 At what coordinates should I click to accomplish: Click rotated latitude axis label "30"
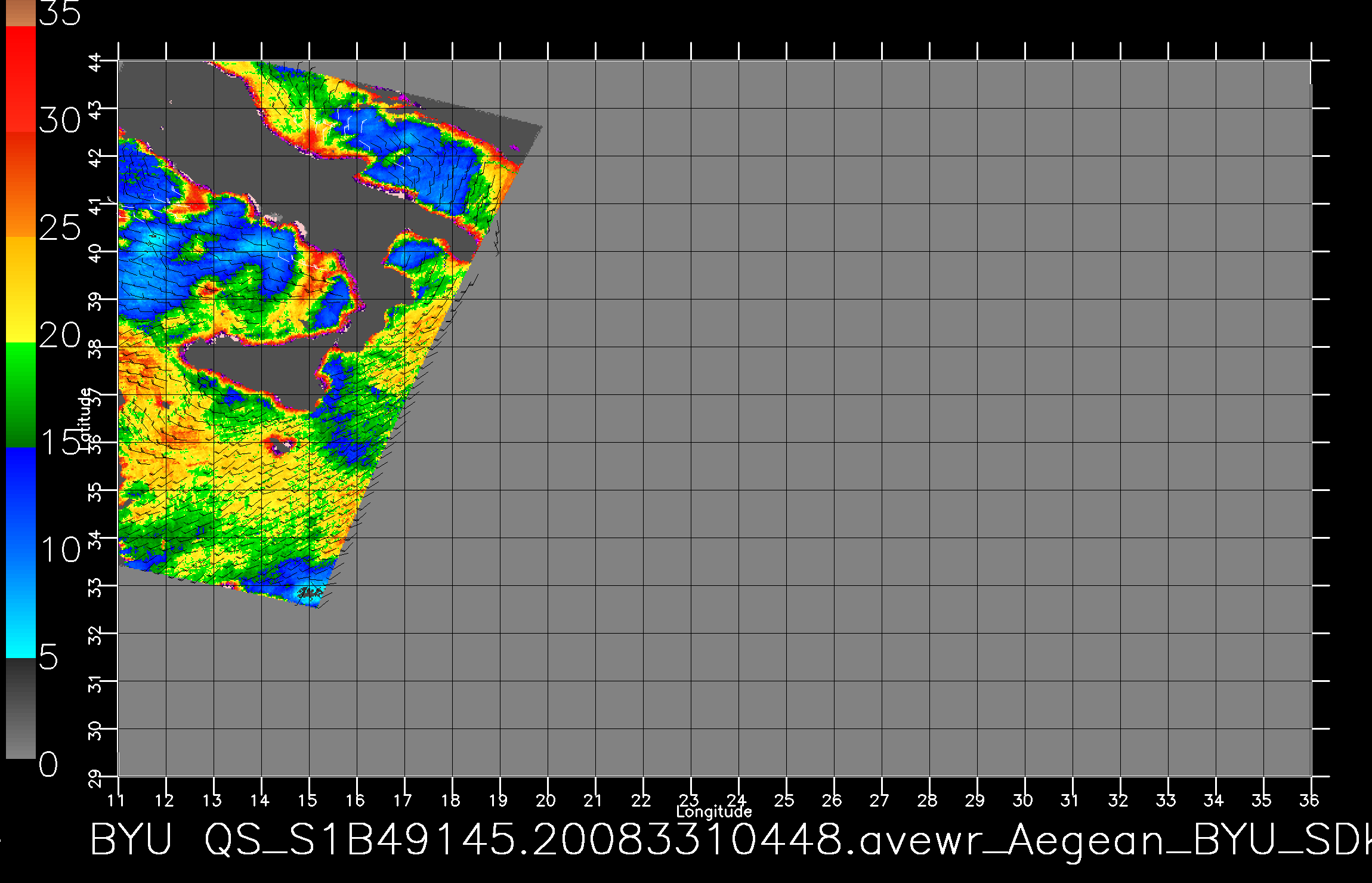click(95, 731)
